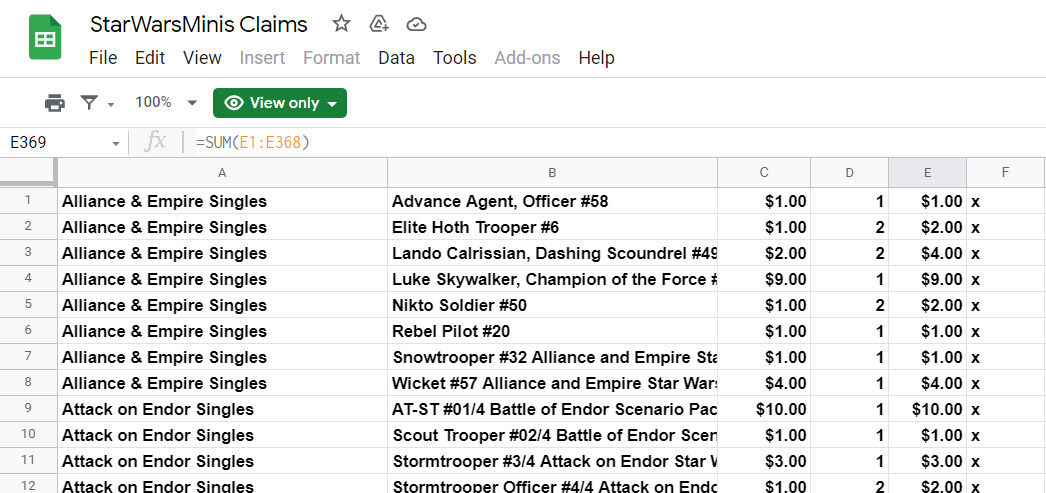Click cell 'Luke Skywalker, Champion of the Force'

coord(552,279)
